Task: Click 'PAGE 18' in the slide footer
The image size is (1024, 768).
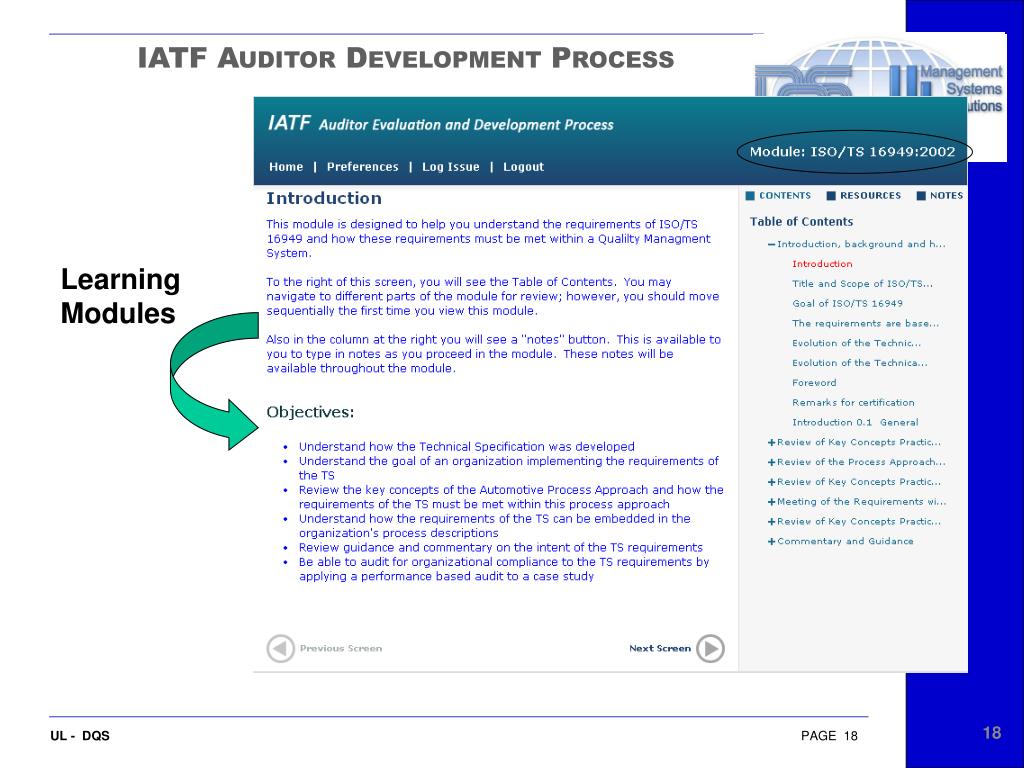Action: point(829,736)
